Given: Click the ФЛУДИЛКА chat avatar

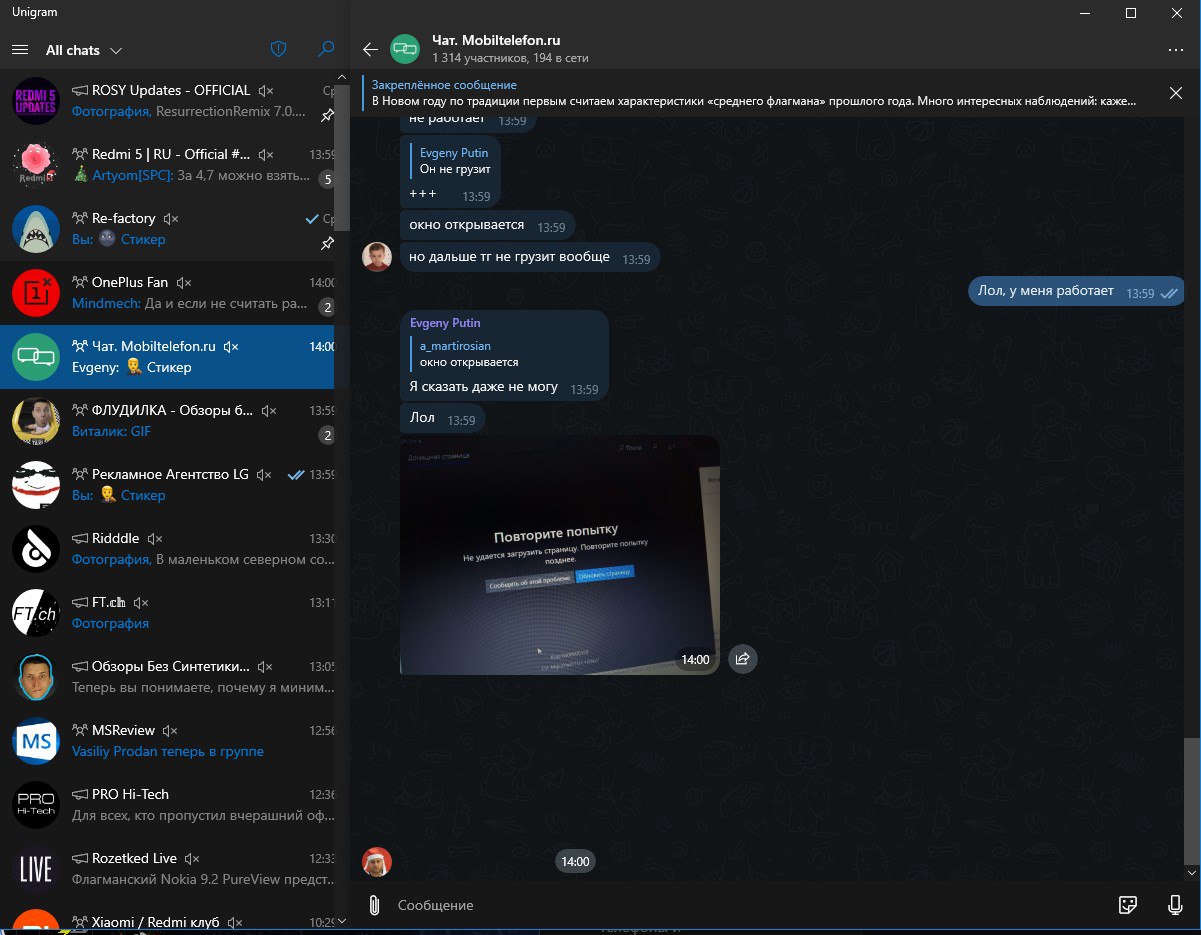Looking at the screenshot, I should click(36, 421).
